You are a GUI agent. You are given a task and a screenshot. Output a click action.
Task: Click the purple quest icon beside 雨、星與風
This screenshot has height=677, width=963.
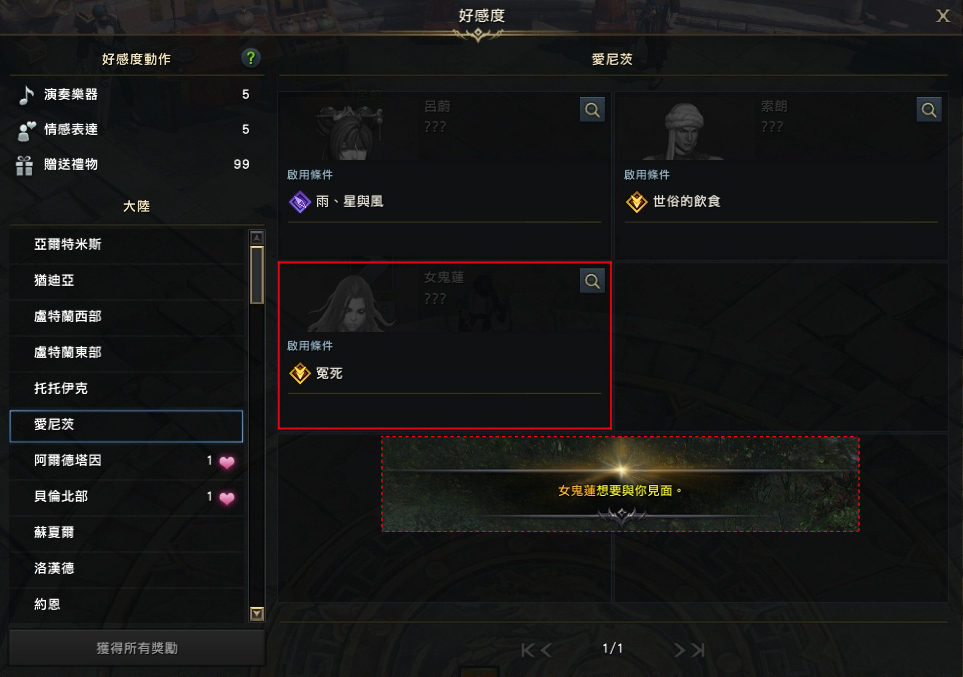tap(300, 202)
